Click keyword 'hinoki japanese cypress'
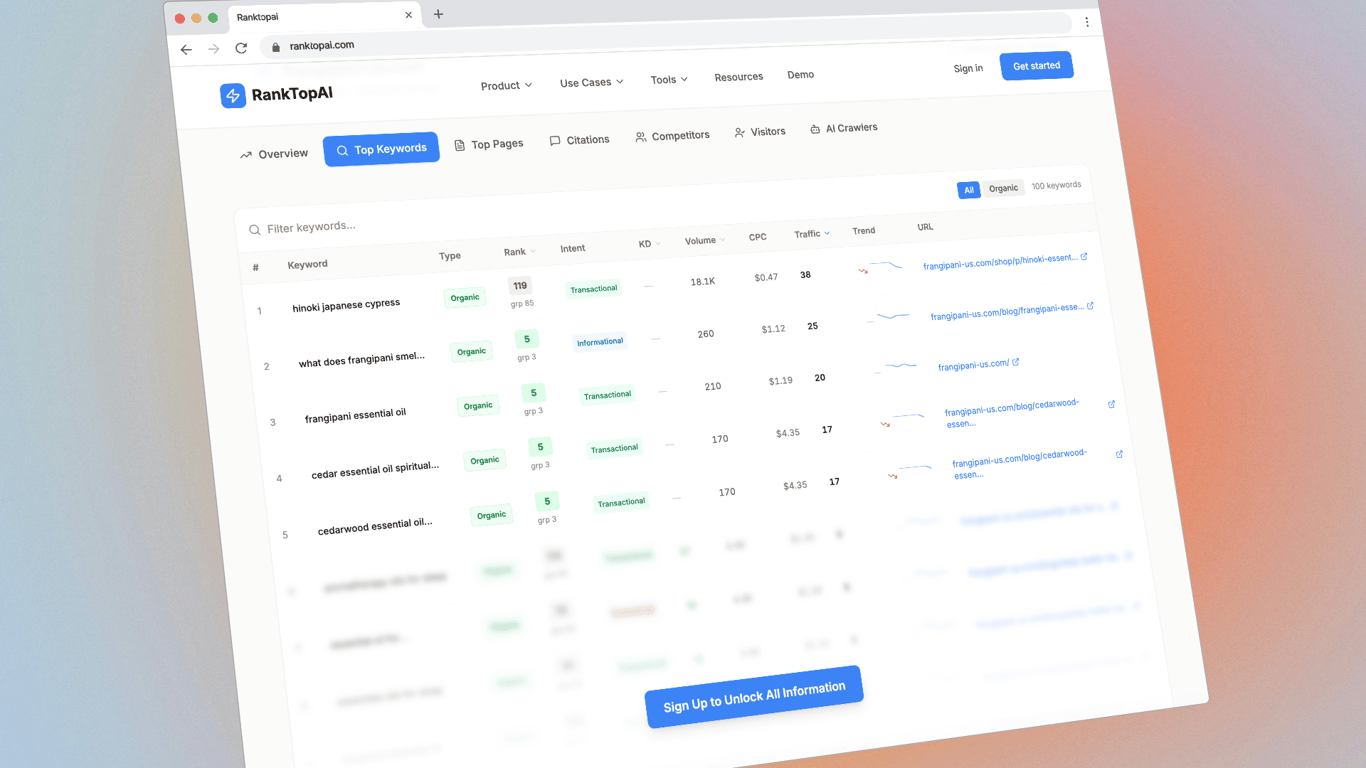The width and height of the screenshot is (1366, 768). click(x=346, y=305)
